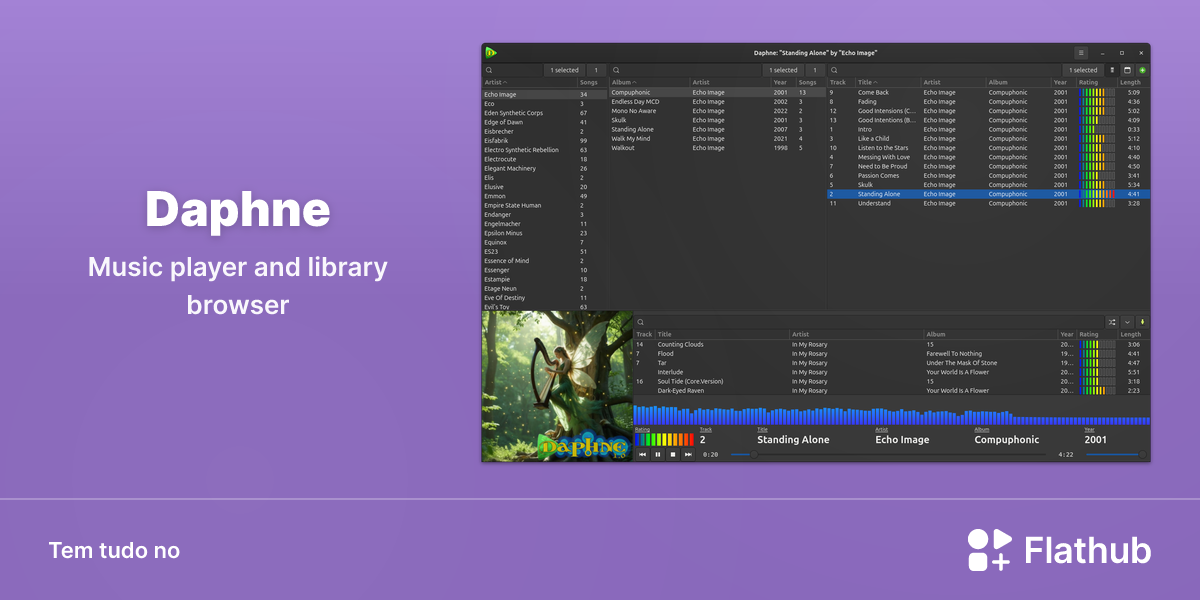Screen dimensions: 1200x600
Task: Click the Album label above 'Compuphonic'
Action: 982,429
